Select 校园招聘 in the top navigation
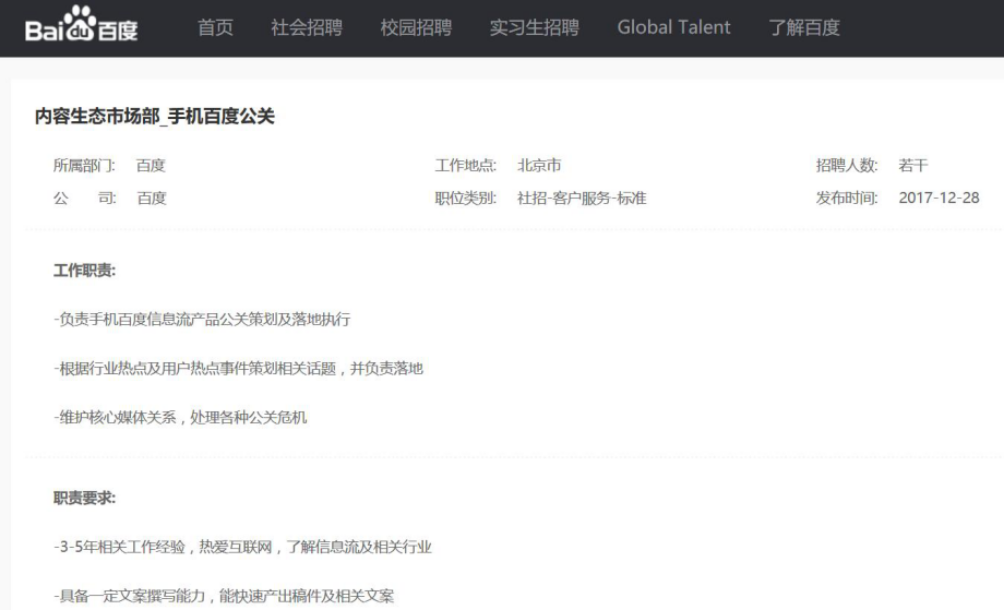This screenshot has height=611, width=1004. pos(416,28)
